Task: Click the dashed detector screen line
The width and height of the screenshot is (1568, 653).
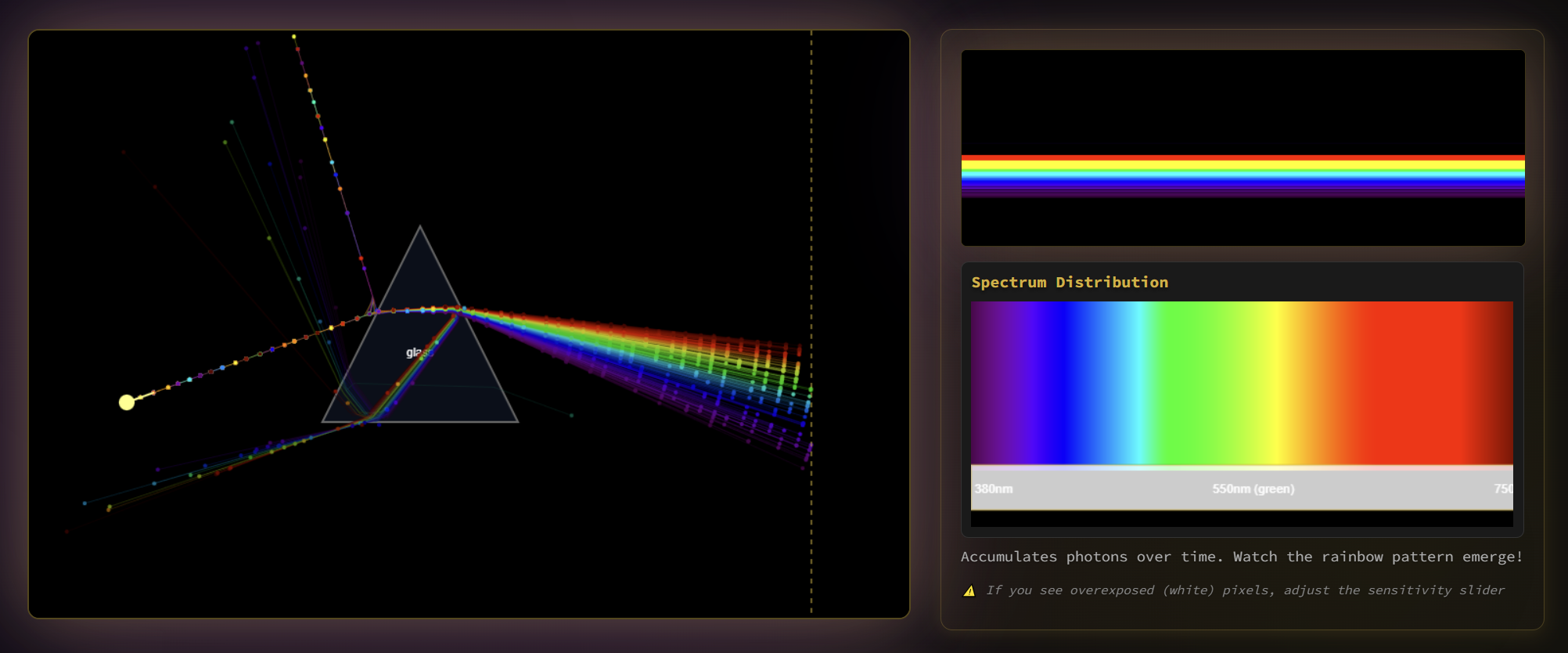Action: point(811,323)
